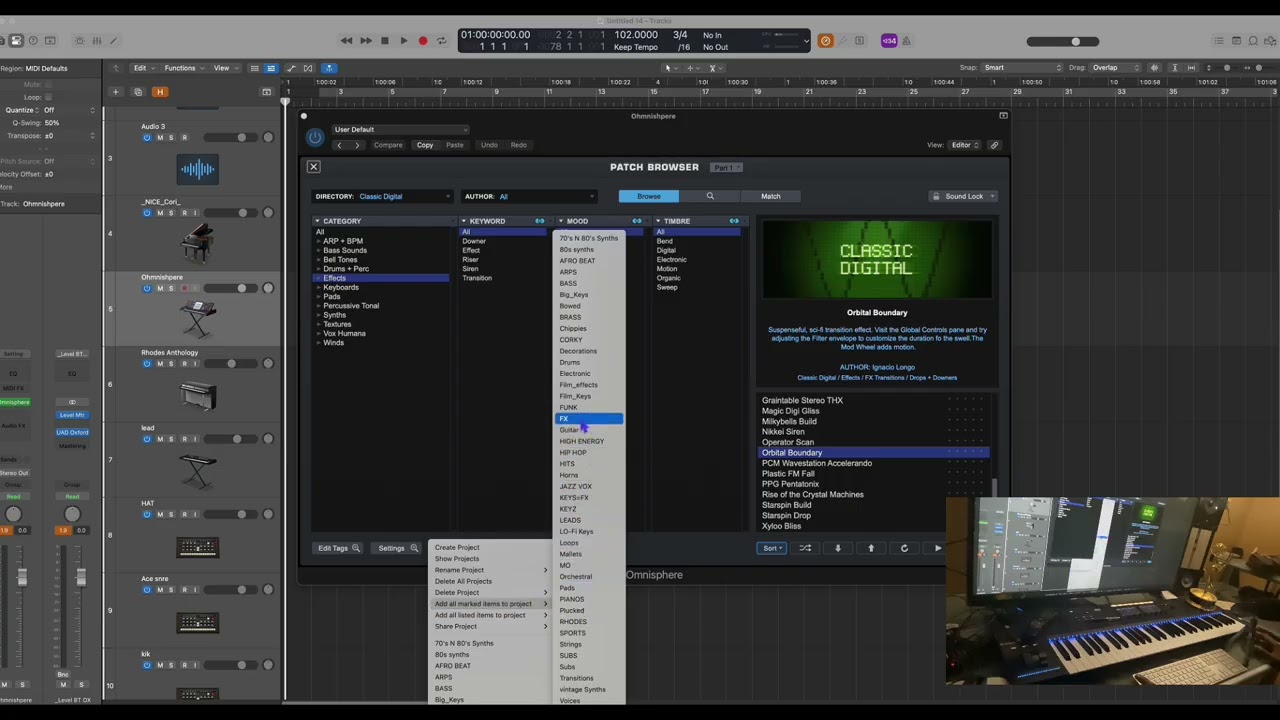Click the Edit Tags button
Viewport: 1280px width, 720px height.
click(x=338, y=548)
